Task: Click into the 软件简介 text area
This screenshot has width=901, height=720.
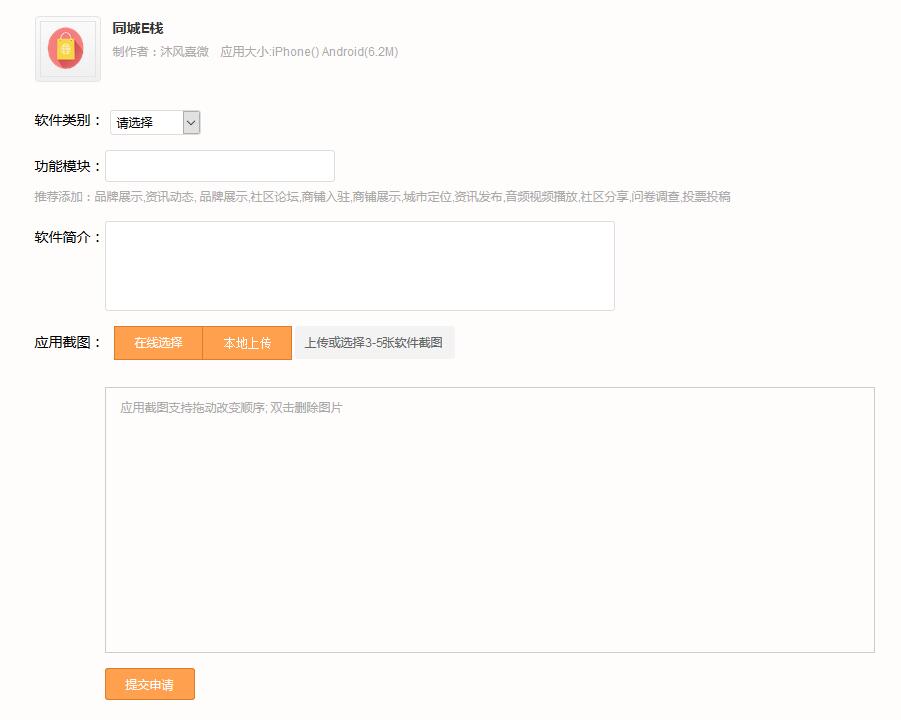Action: tap(359, 266)
